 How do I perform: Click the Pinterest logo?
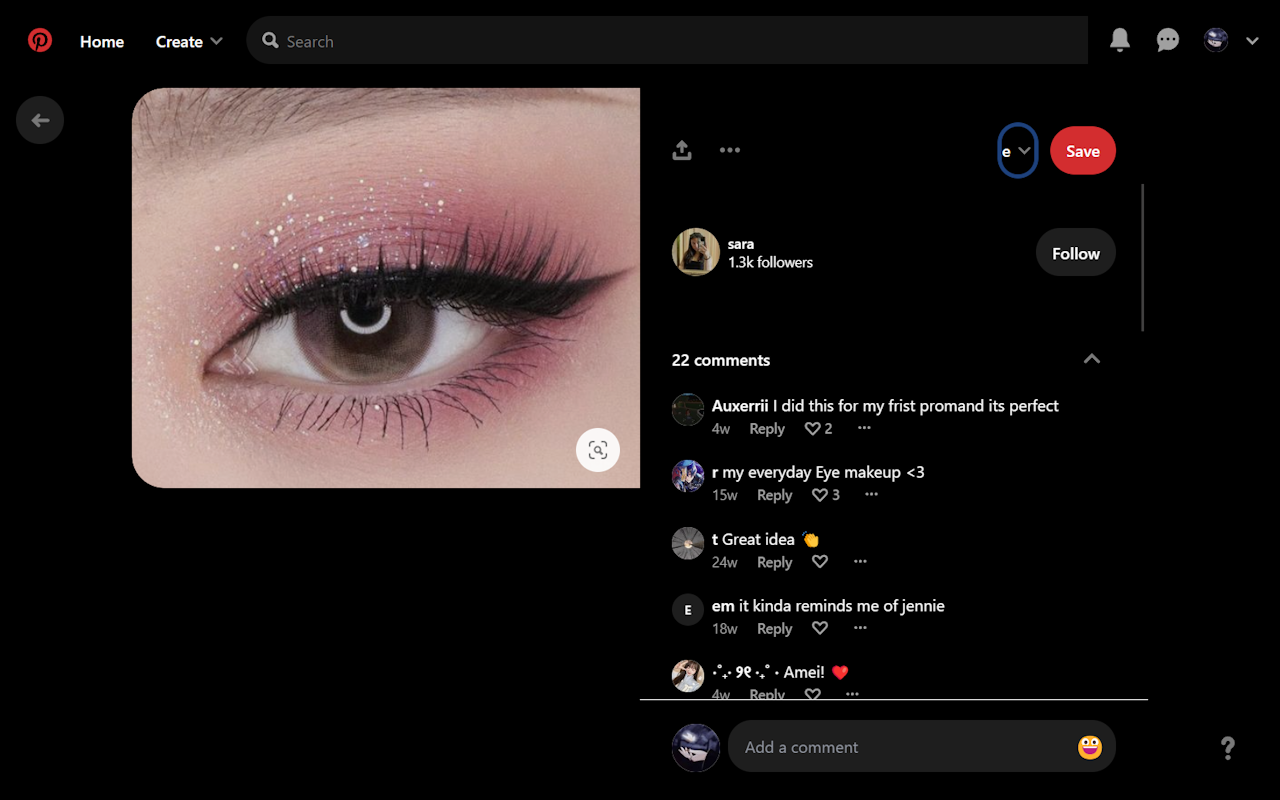point(40,40)
